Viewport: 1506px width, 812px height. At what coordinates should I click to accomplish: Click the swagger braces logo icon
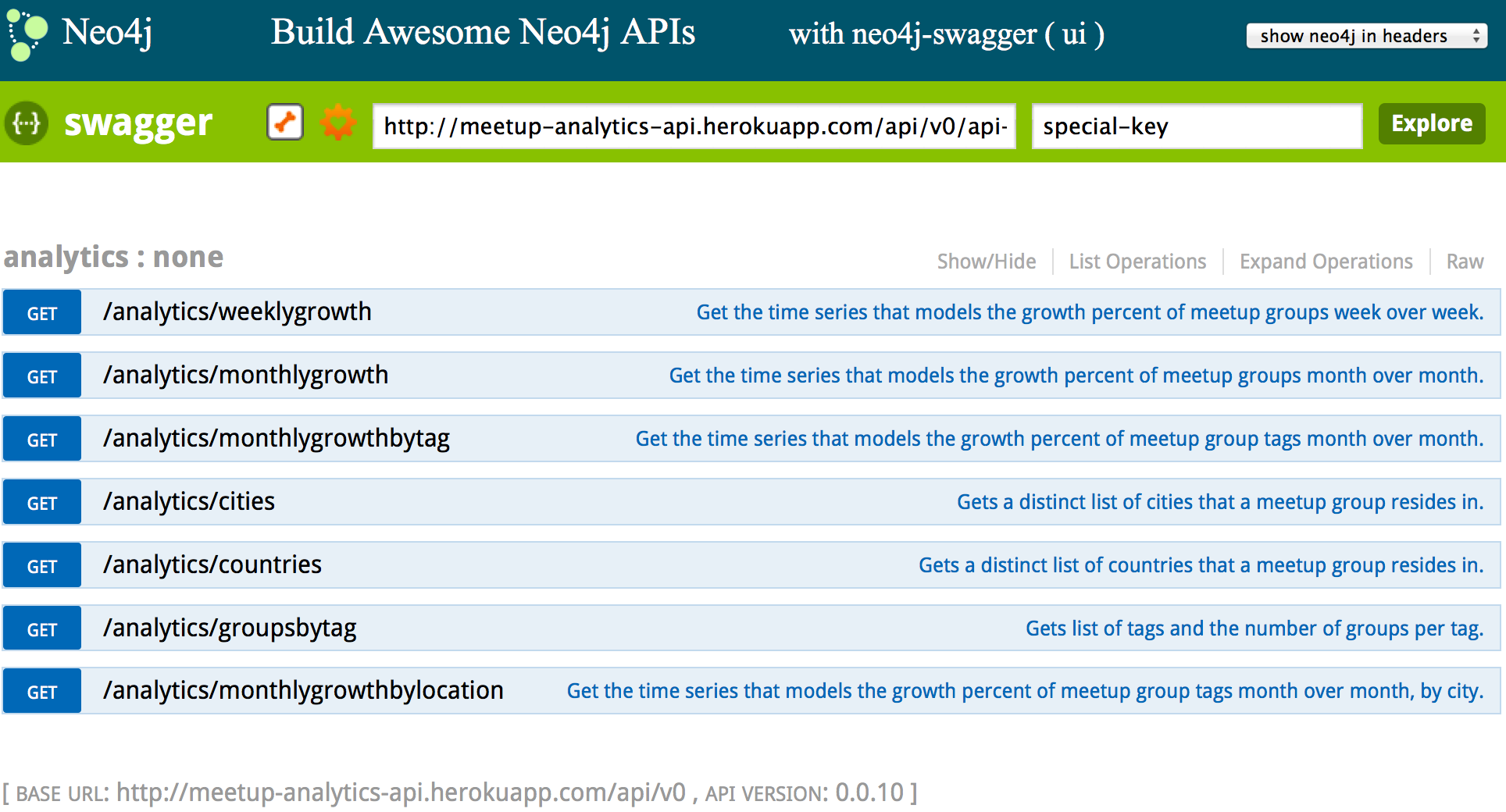[x=27, y=123]
